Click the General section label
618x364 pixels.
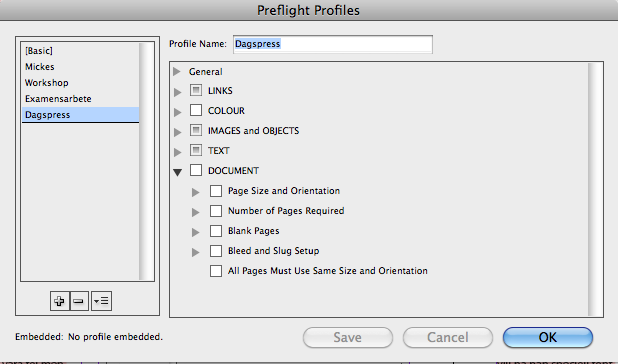(x=205, y=72)
